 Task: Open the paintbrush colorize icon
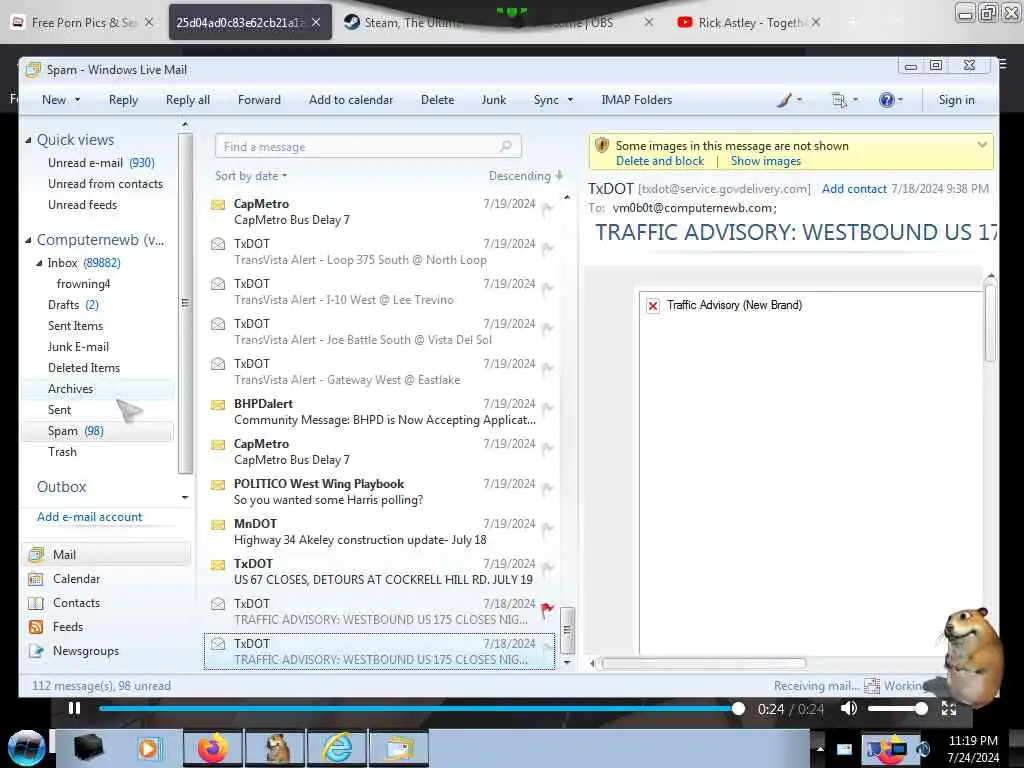pyautogui.click(x=784, y=100)
